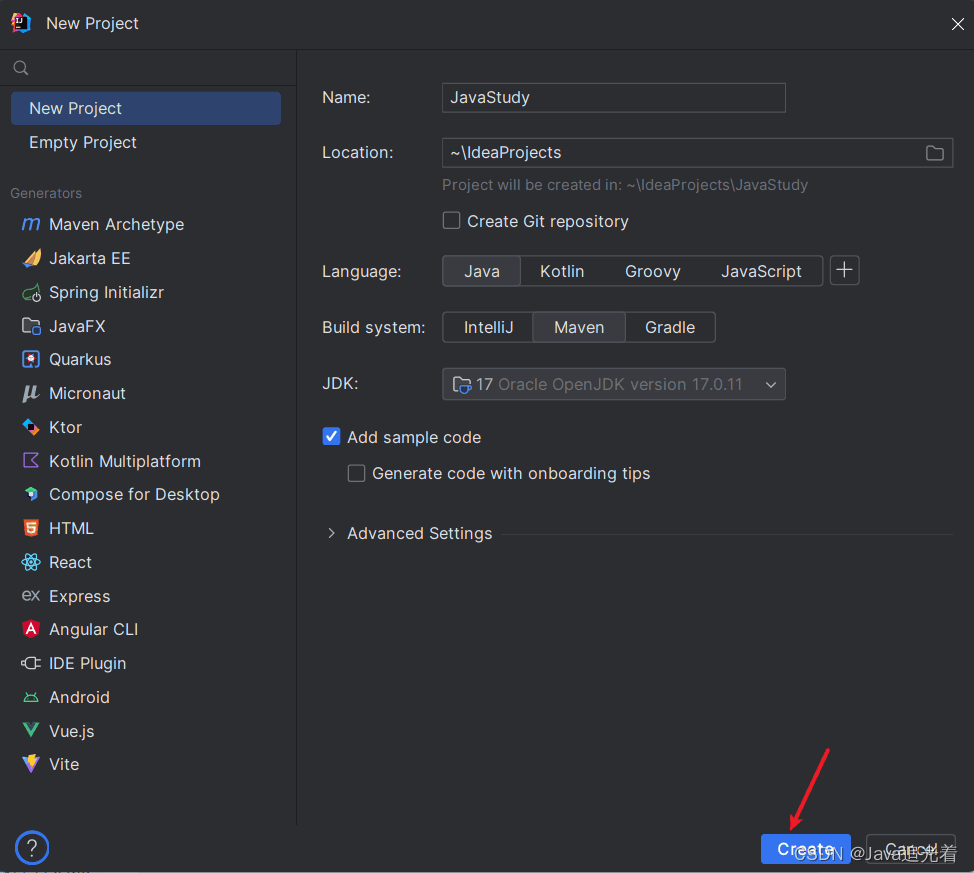
Task: Add another language with plus button
Action: 844,270
